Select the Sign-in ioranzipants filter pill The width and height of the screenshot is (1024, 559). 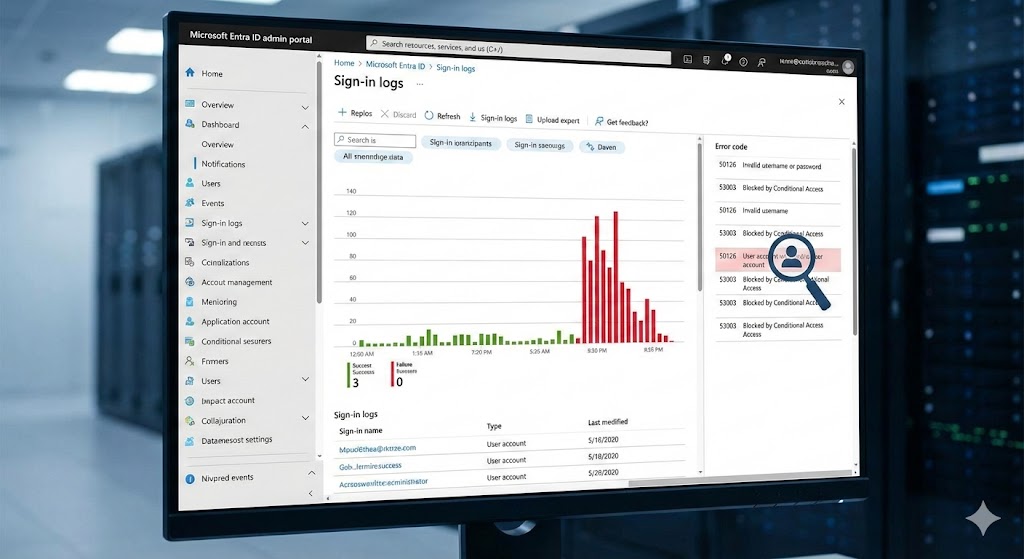coord(460,143)
